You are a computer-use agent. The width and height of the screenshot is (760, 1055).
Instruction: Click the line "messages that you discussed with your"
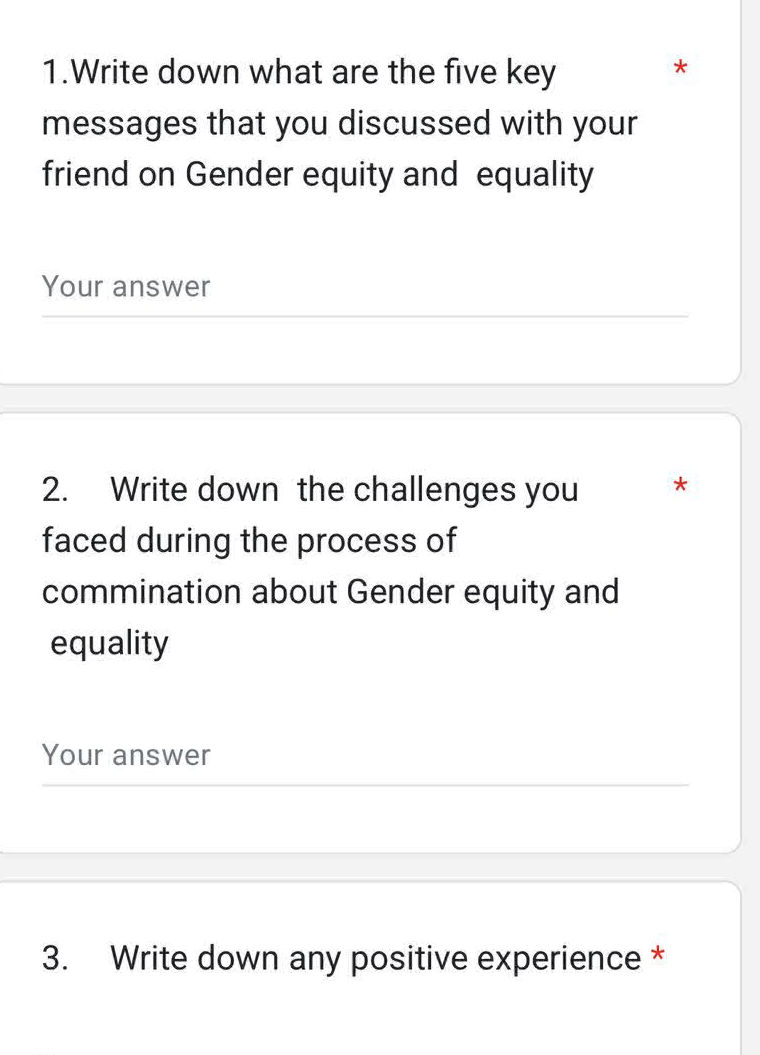point(340,124)
